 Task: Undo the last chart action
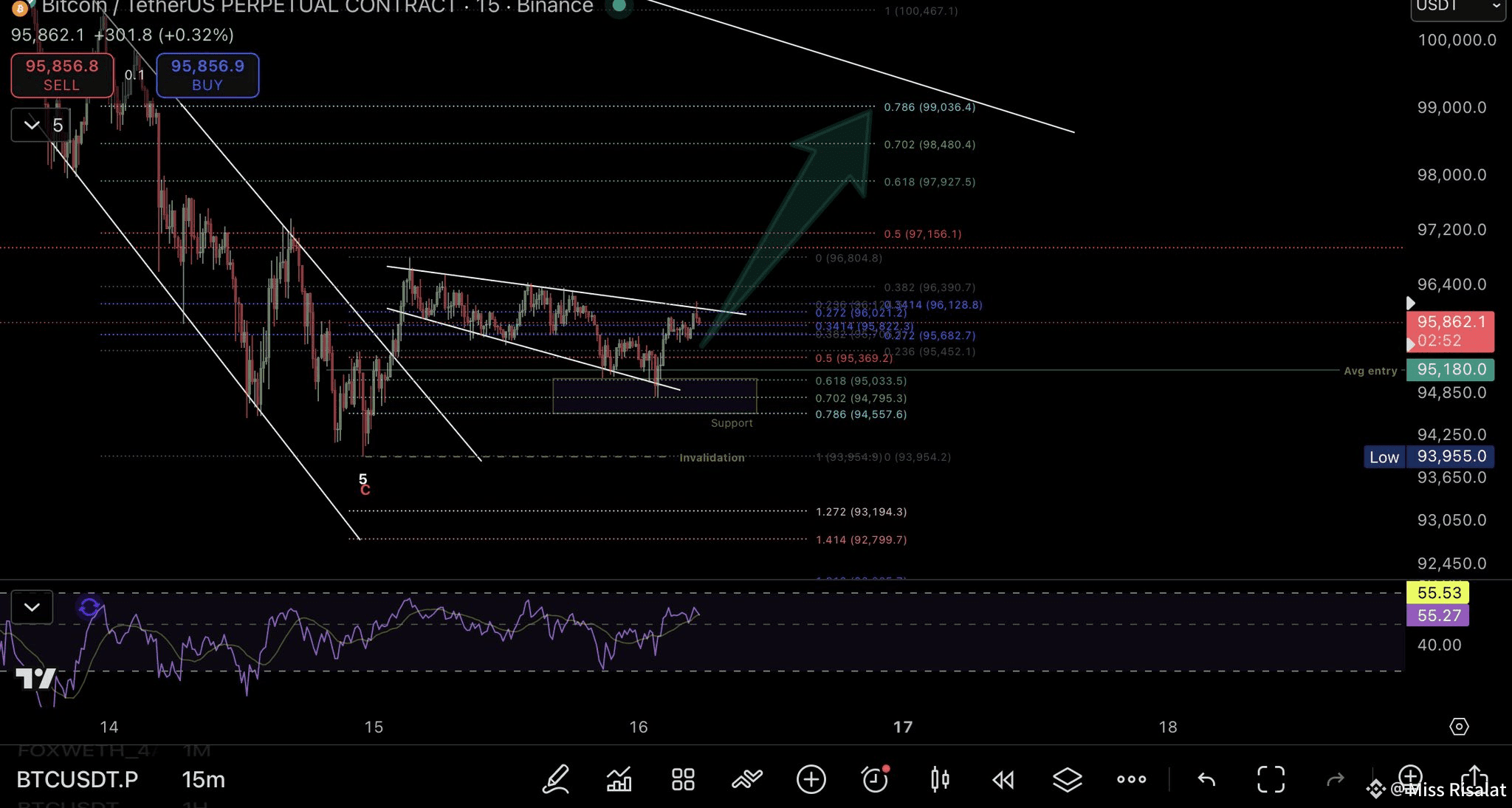(1206, 779)
